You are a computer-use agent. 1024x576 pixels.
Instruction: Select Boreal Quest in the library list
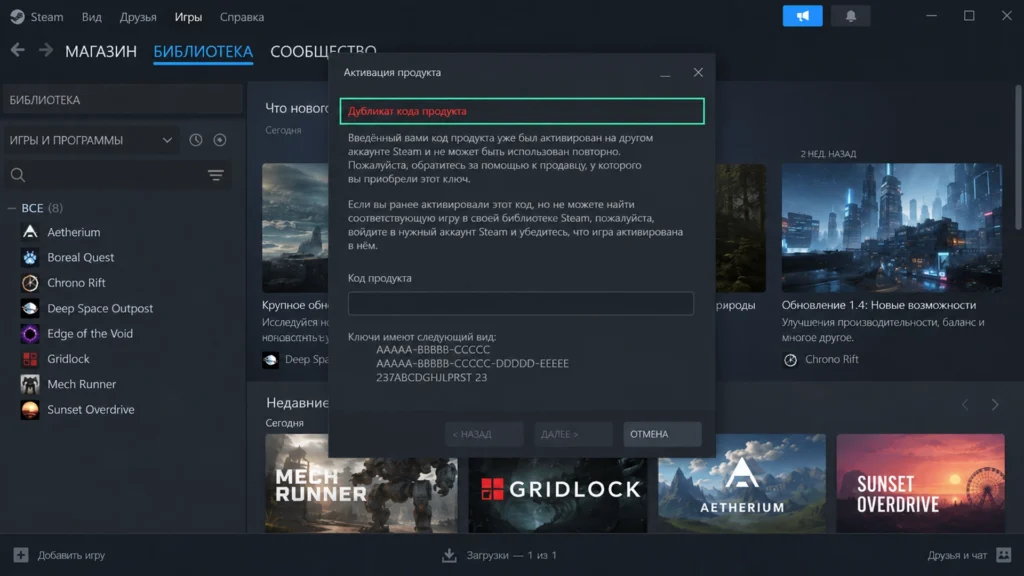80,257
